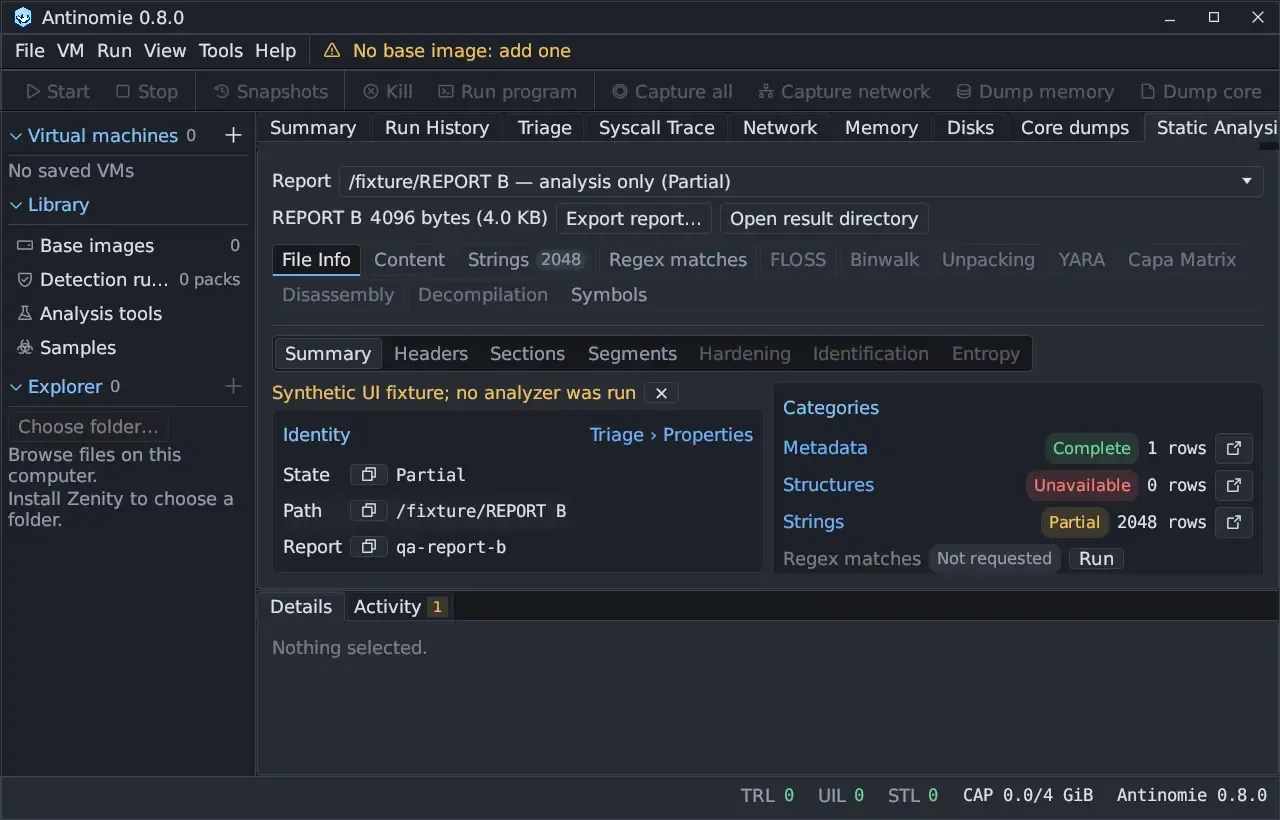This screenshot has height=820, width=1280.
Task: Switch to the Disks tab
Action: (x=971, y=128)
